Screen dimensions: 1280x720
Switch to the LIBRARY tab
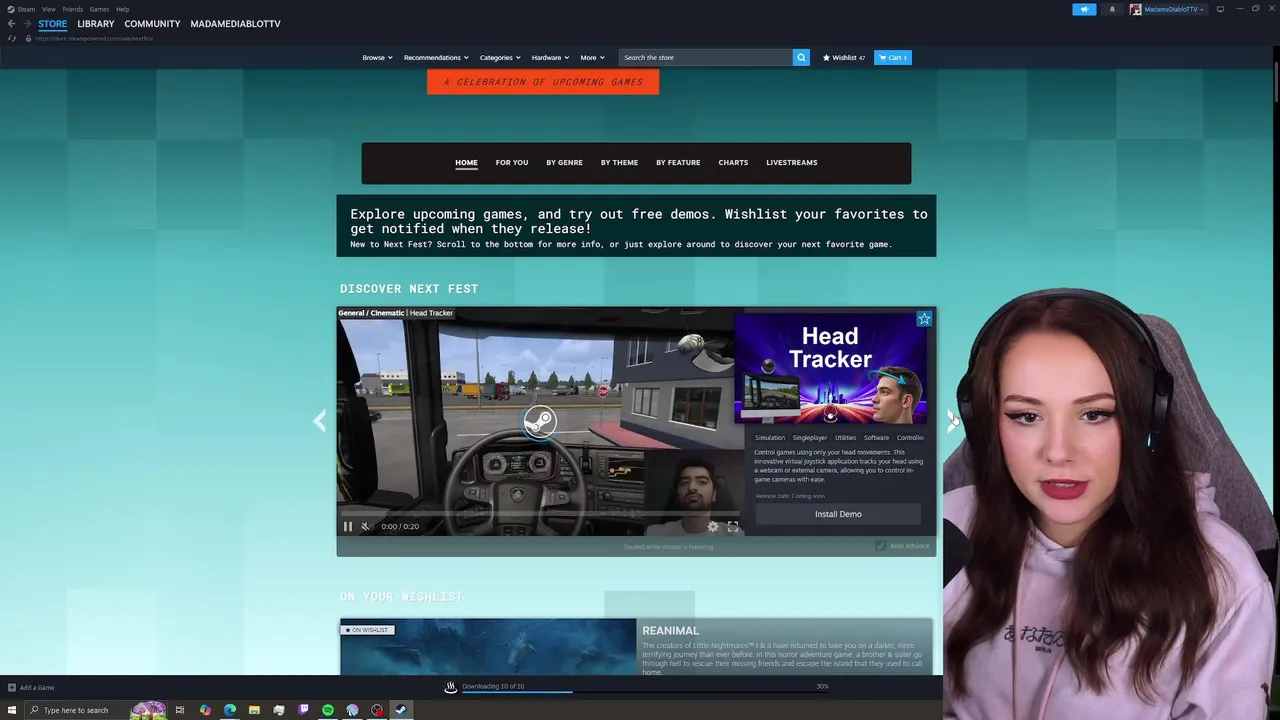[96, 24]
